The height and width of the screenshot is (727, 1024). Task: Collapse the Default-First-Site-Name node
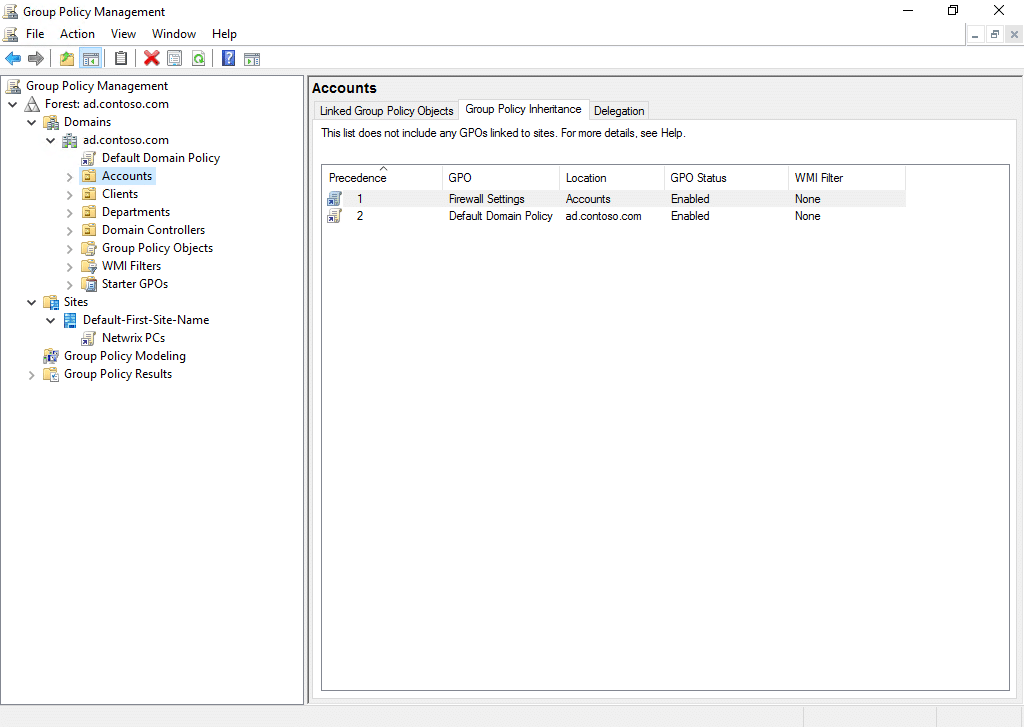click(x=50, y=320)
